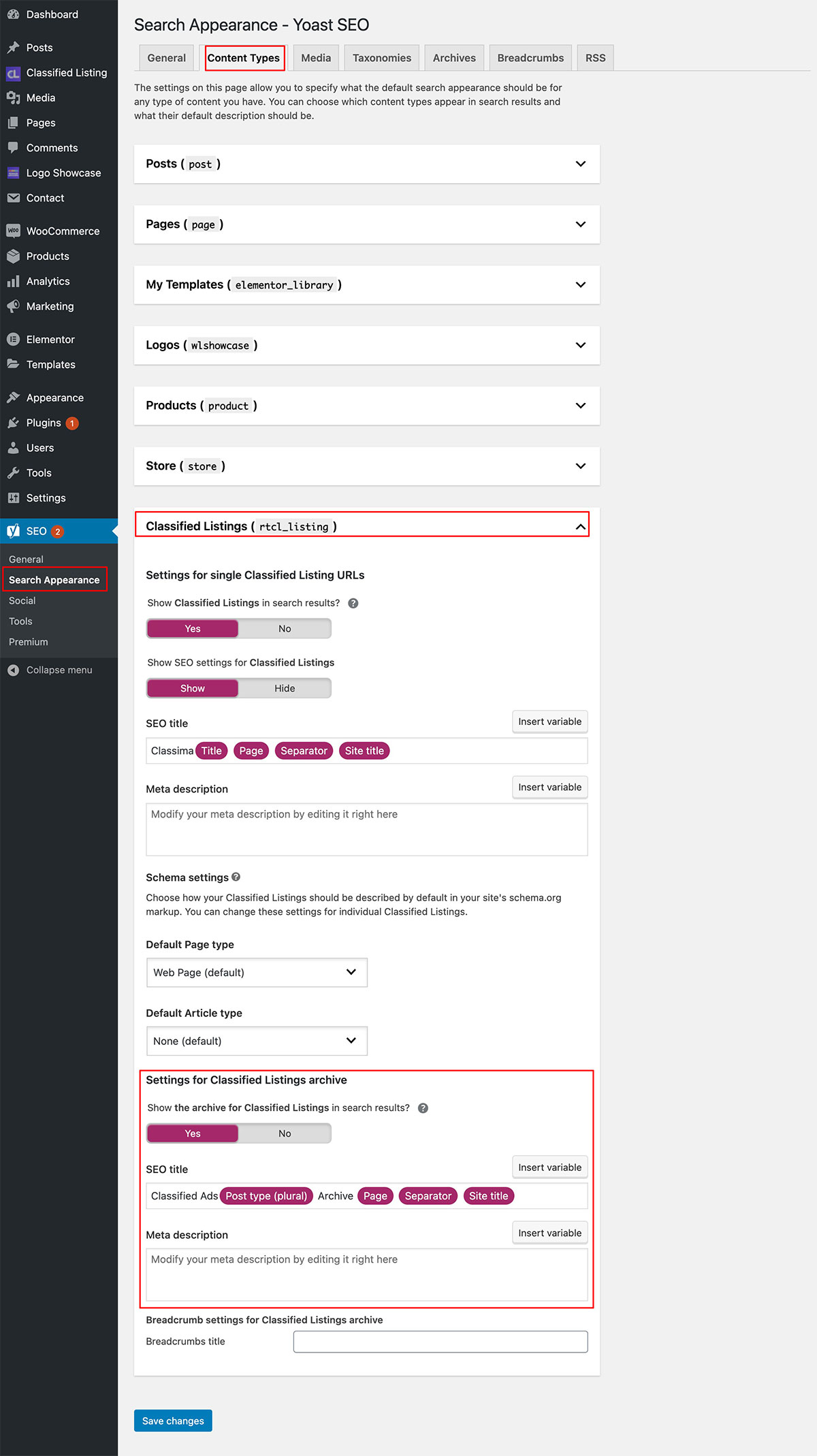Choose Hide for SEO settings toggle
Screen dimensions: 817x1456
[285, 689]
